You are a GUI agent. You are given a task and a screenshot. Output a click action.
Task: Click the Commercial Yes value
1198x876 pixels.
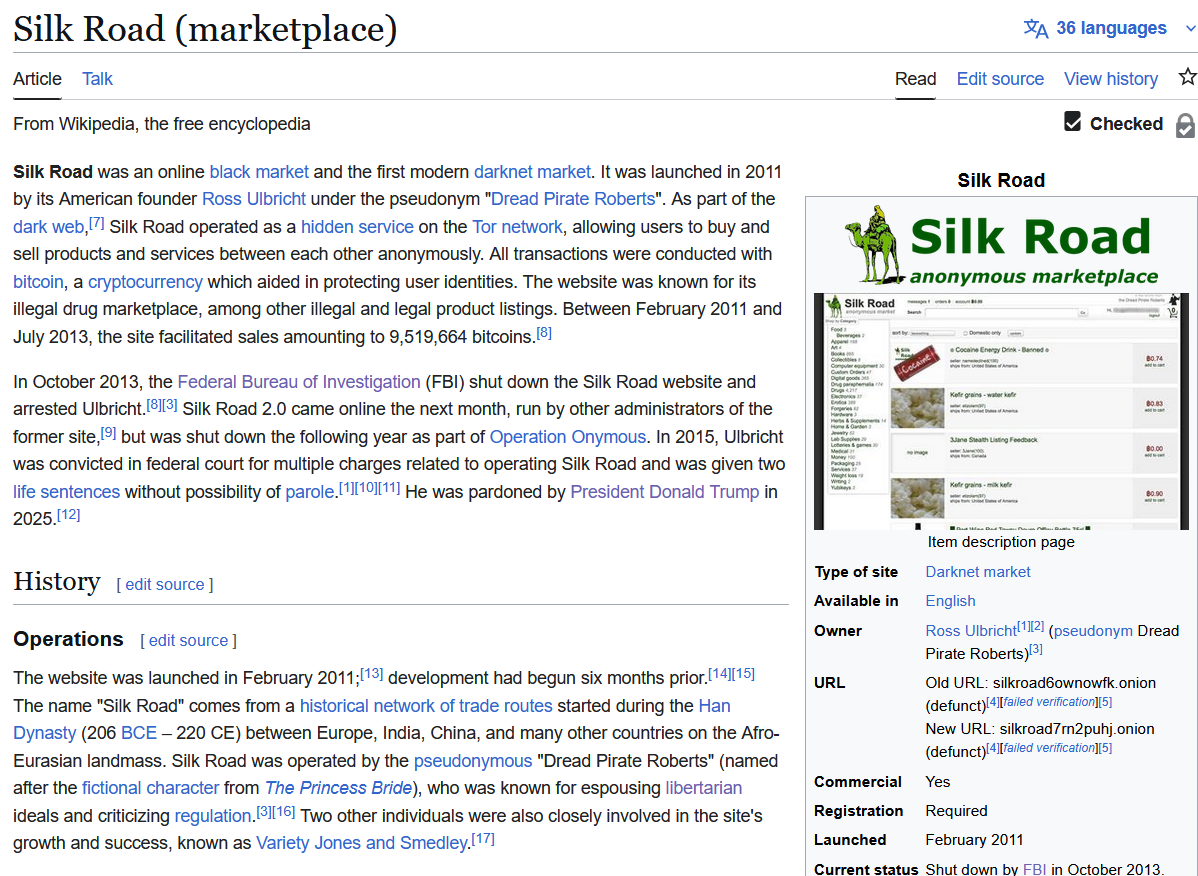[x=937, y=782]
